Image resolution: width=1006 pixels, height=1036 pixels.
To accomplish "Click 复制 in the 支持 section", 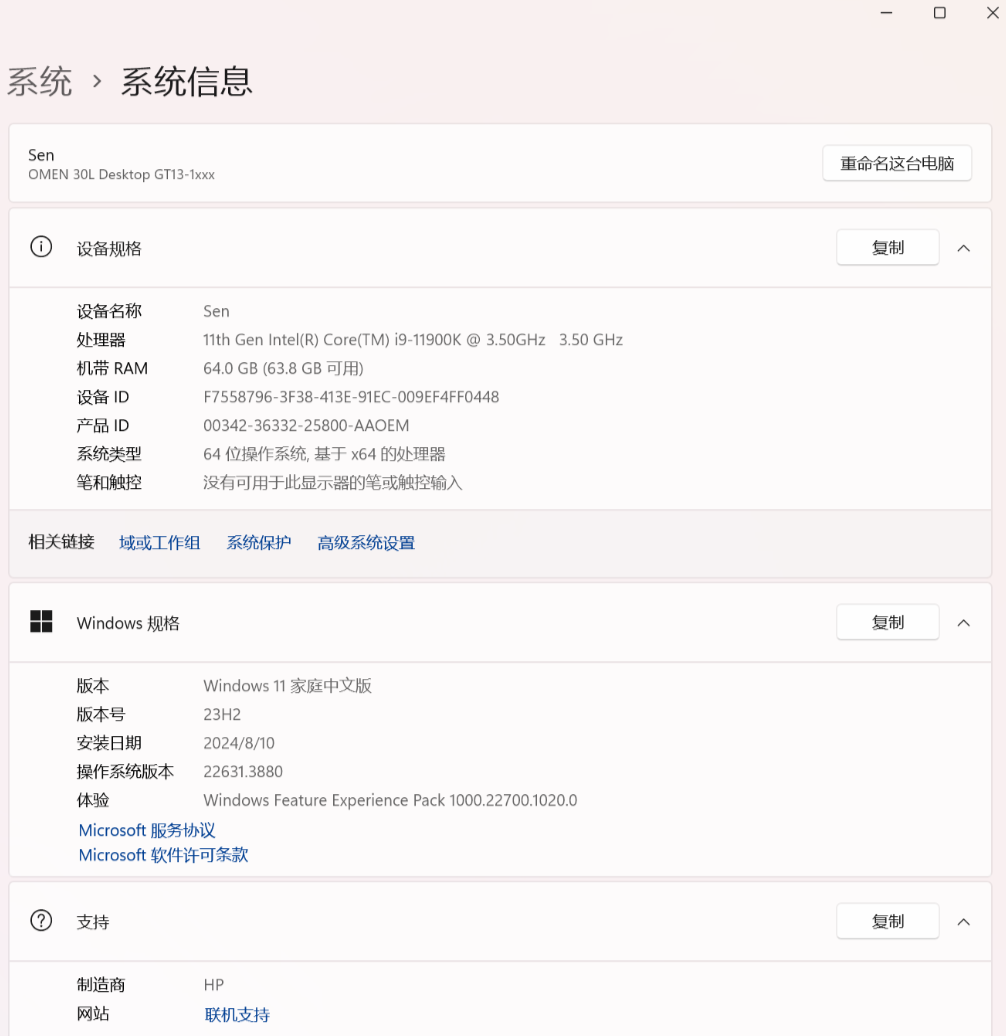I will [887, 921].
